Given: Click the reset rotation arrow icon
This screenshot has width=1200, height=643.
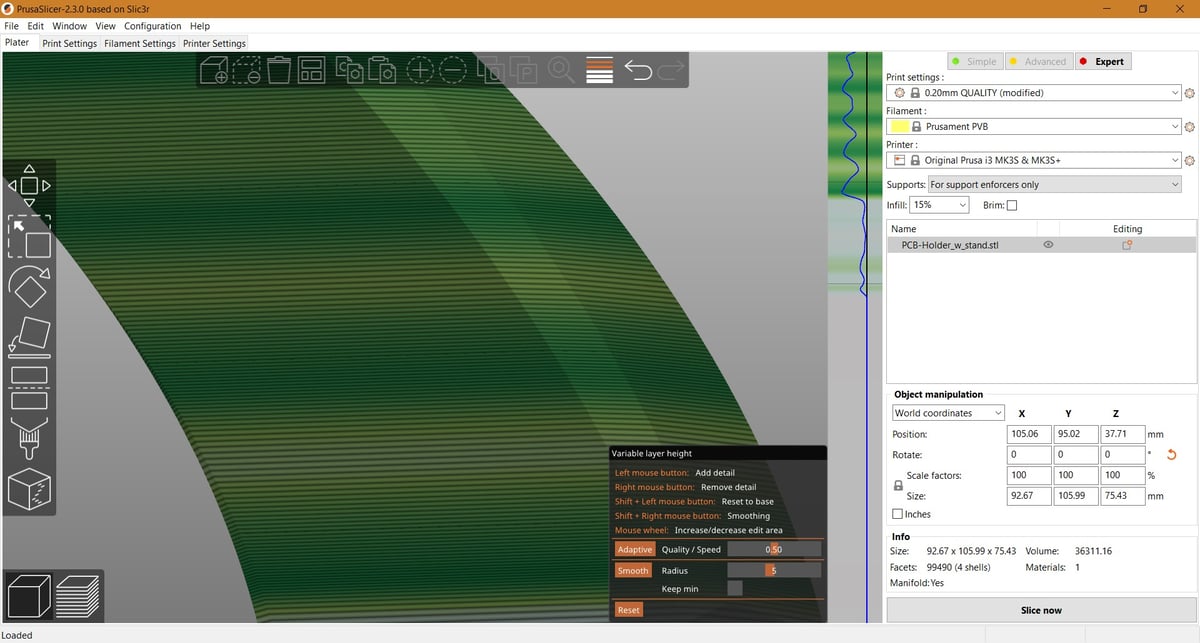Looking at the screenshot, I should 1172,455.
